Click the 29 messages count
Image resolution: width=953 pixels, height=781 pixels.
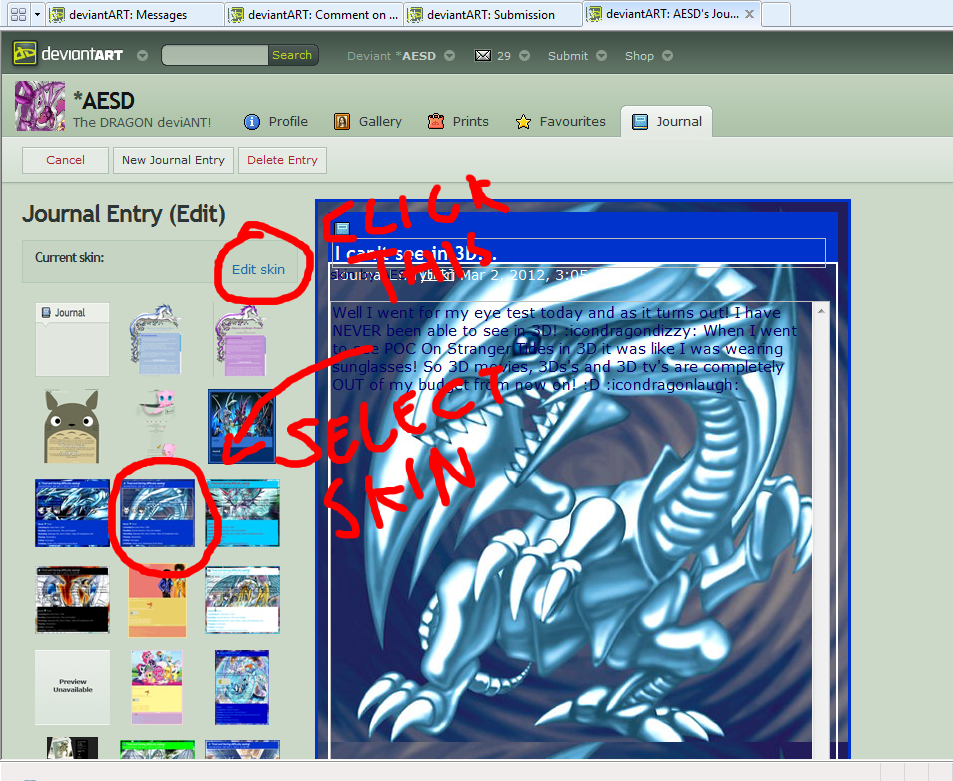coord(504,56)
